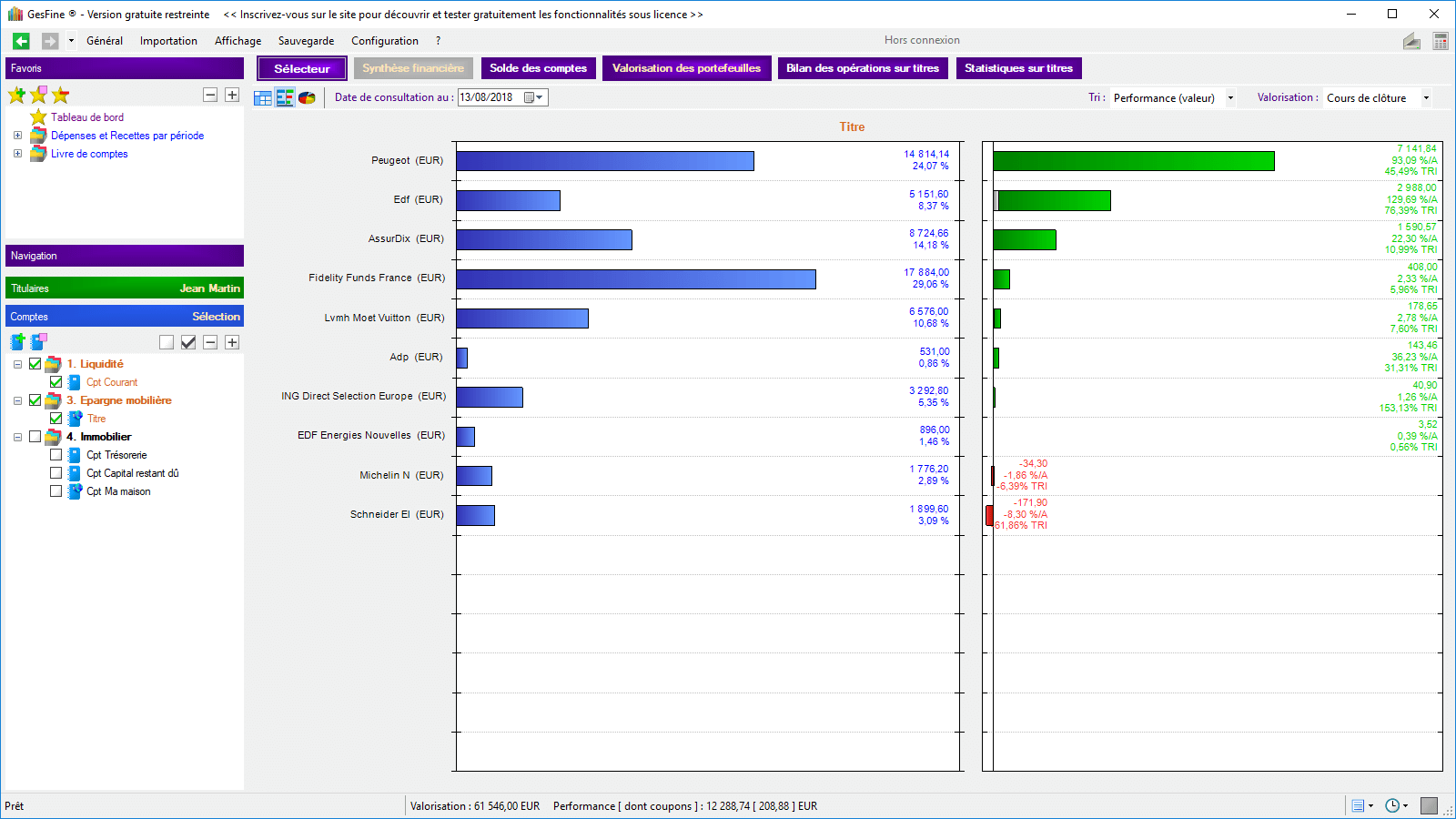The height and width of the screenshot is (819, 1456).
Task: Enable Cpt Capital restant dû checkbox
Action: tap(56, 473)
